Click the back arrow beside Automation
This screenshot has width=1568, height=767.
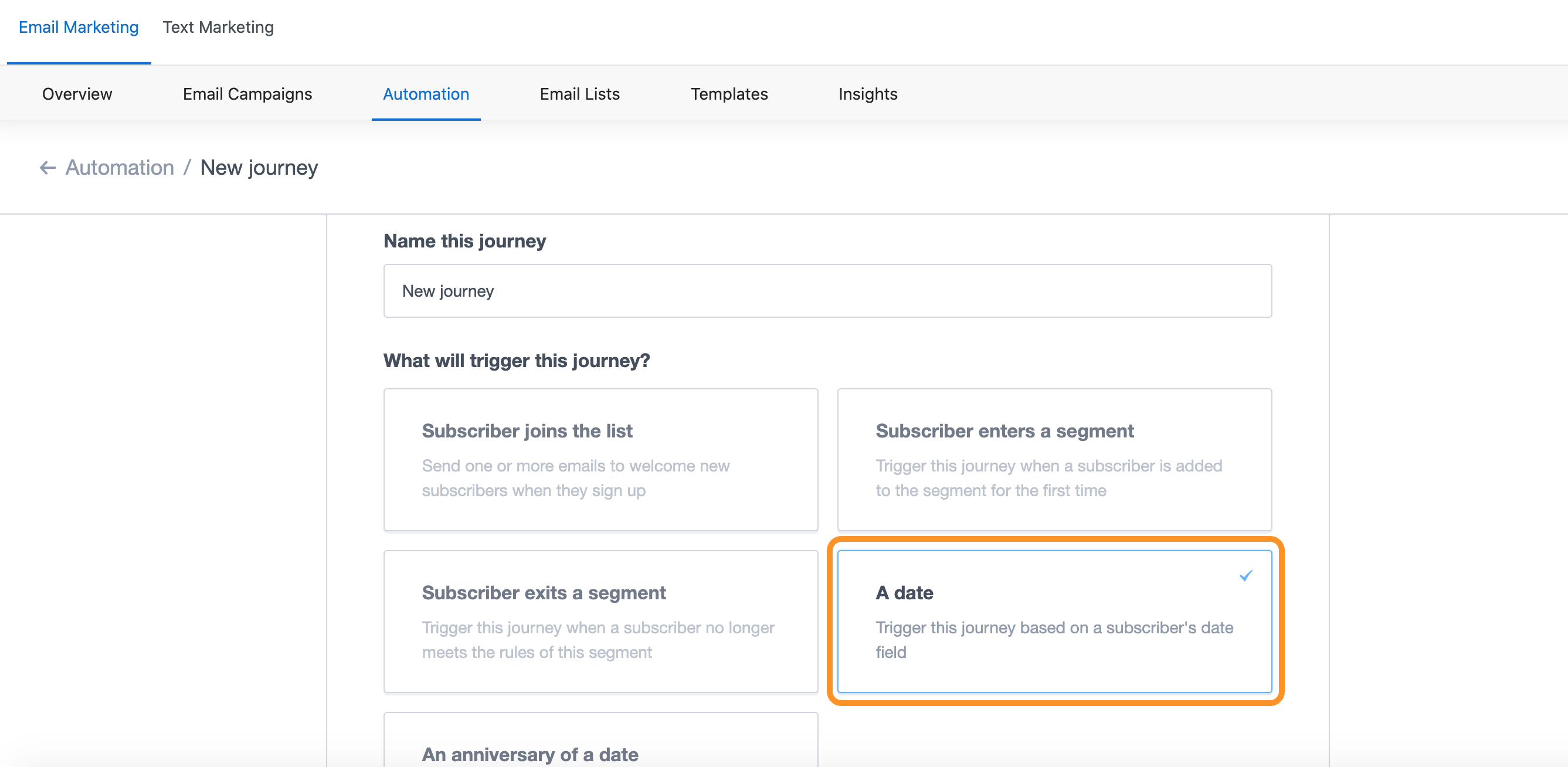pyautogui.click(x=47, y=167)
